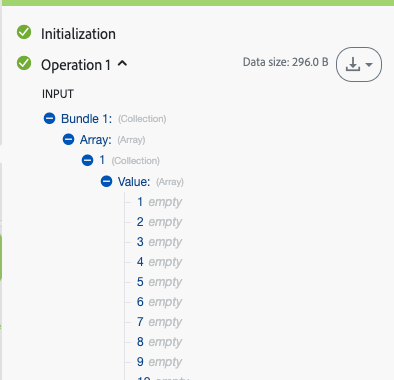Viewport: 394px width, 380px height.
Task: Select value item 1 empty
Action: pyautogui.click(x=159, y=202)
